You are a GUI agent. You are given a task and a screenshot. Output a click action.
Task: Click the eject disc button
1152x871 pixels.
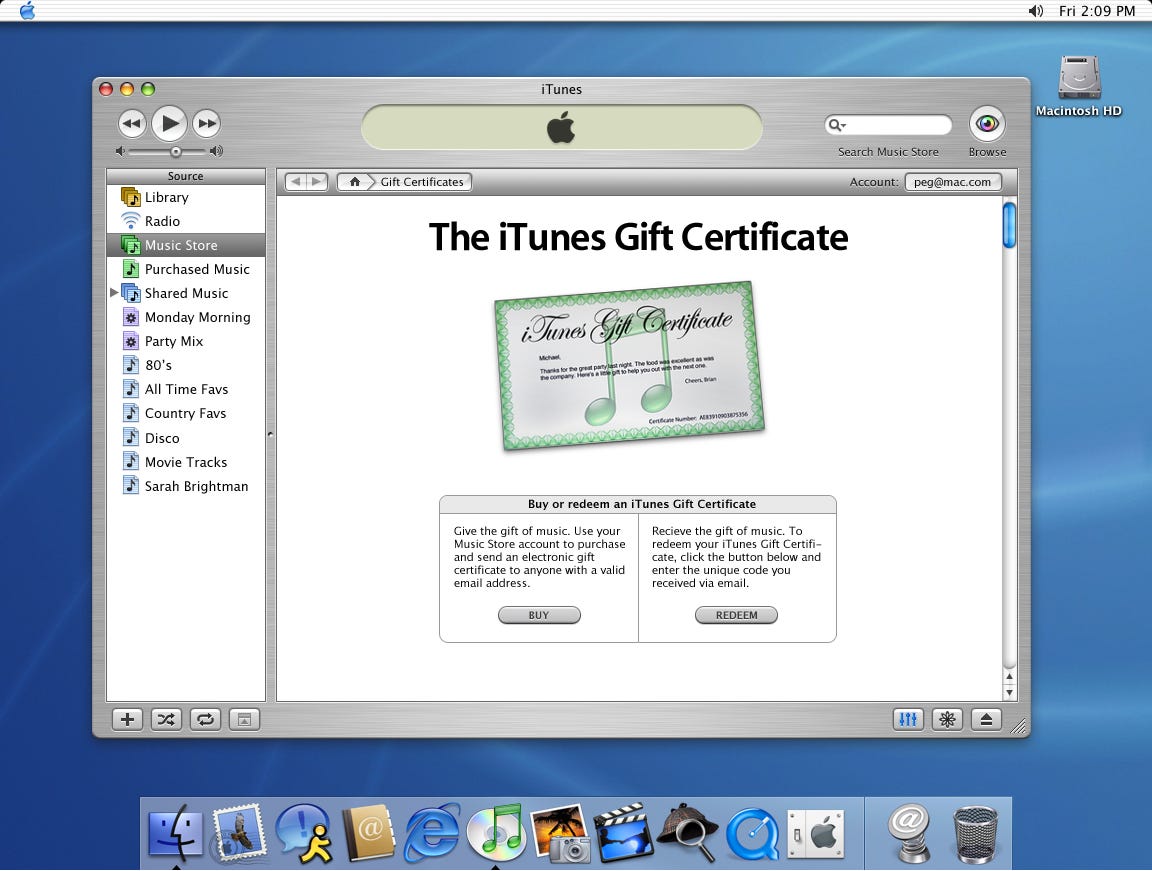[986, 719]
